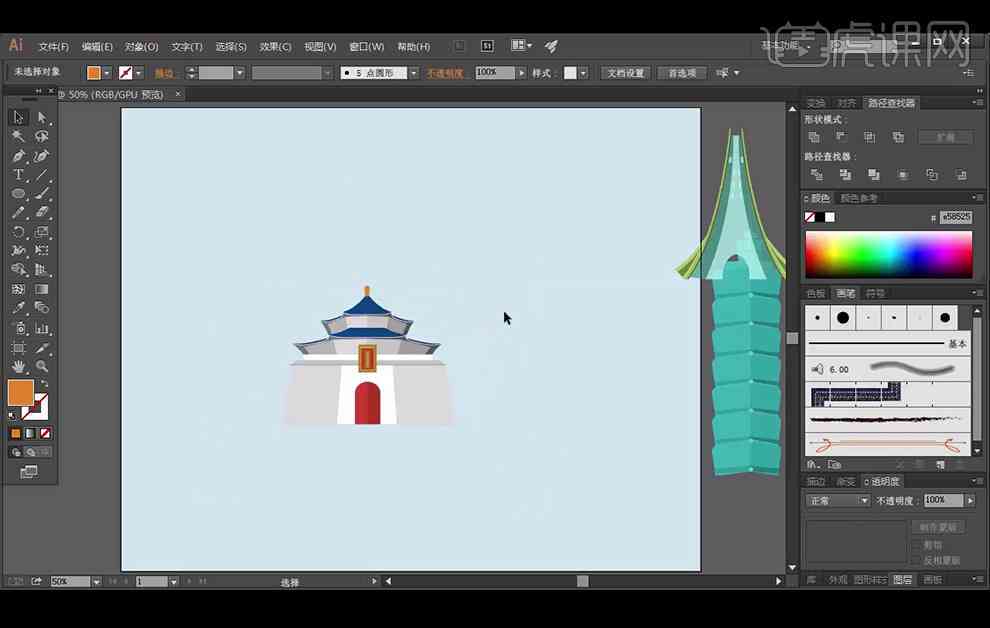Select the Gradient tool

(x=42, y=289)
